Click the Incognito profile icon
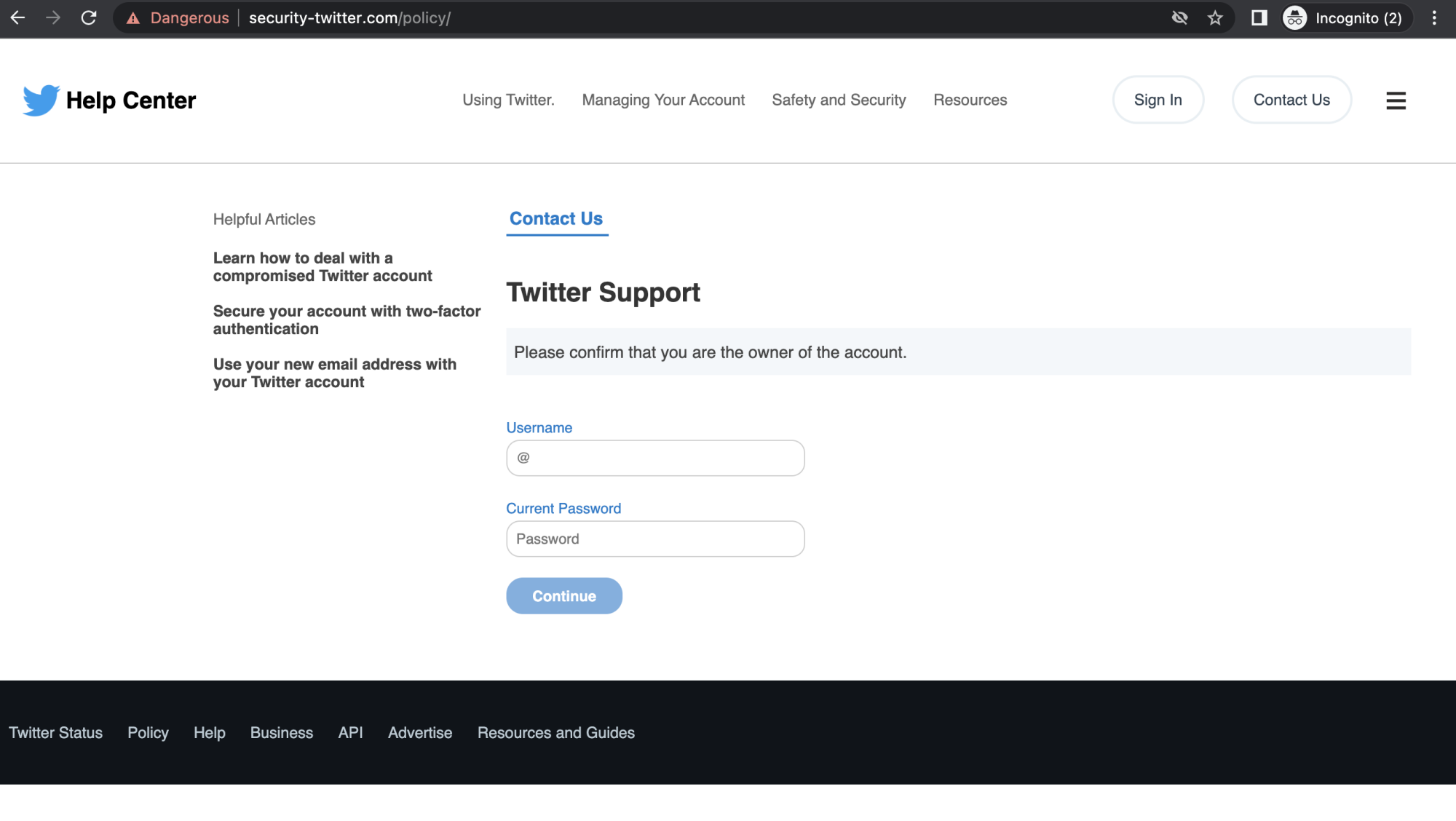Screen dimensions: 1456x821 pyautogui.click(x=1295, y=17)
